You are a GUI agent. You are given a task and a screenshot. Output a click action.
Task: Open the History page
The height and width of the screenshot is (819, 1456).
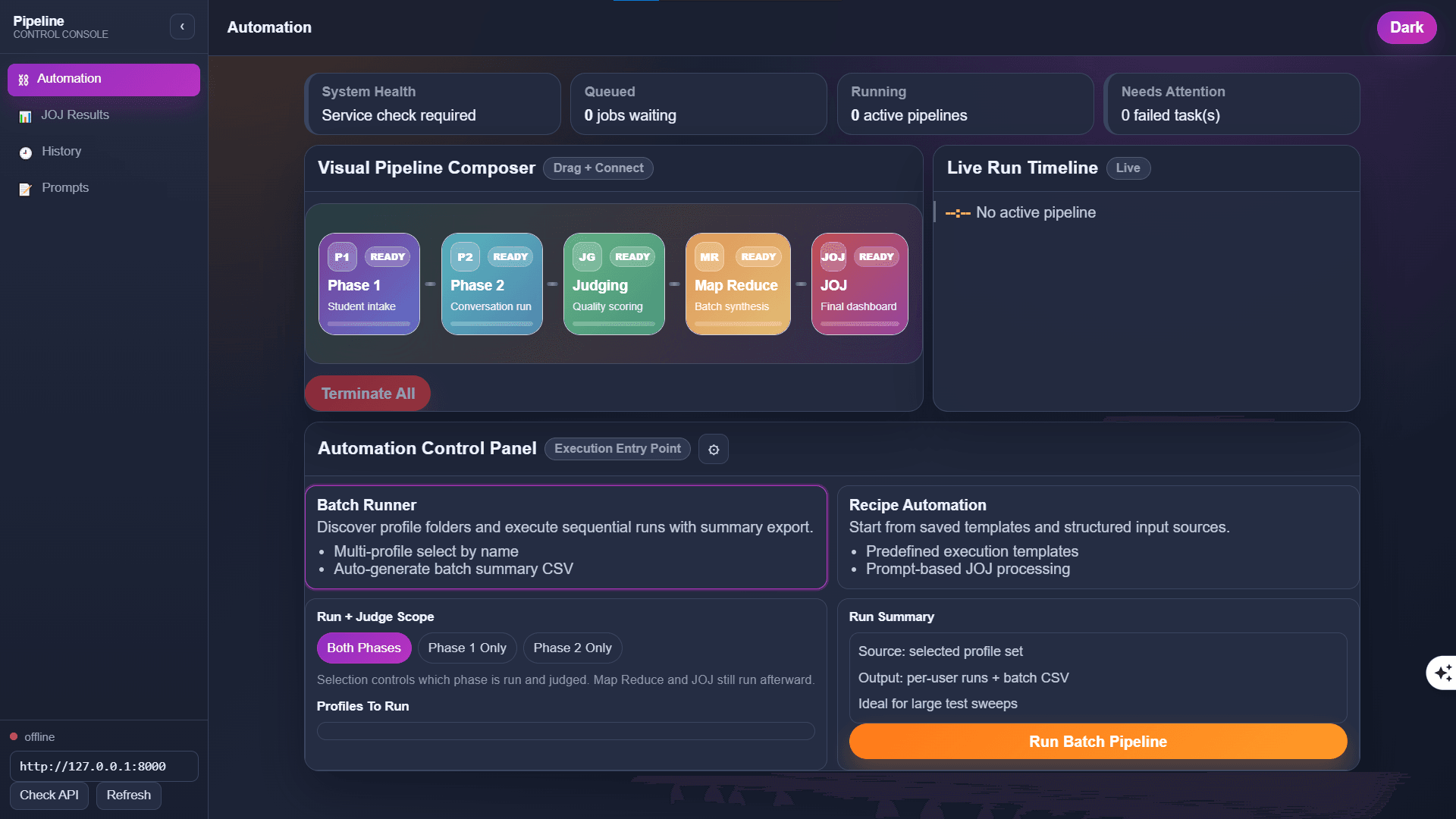[x=104, y=152]
